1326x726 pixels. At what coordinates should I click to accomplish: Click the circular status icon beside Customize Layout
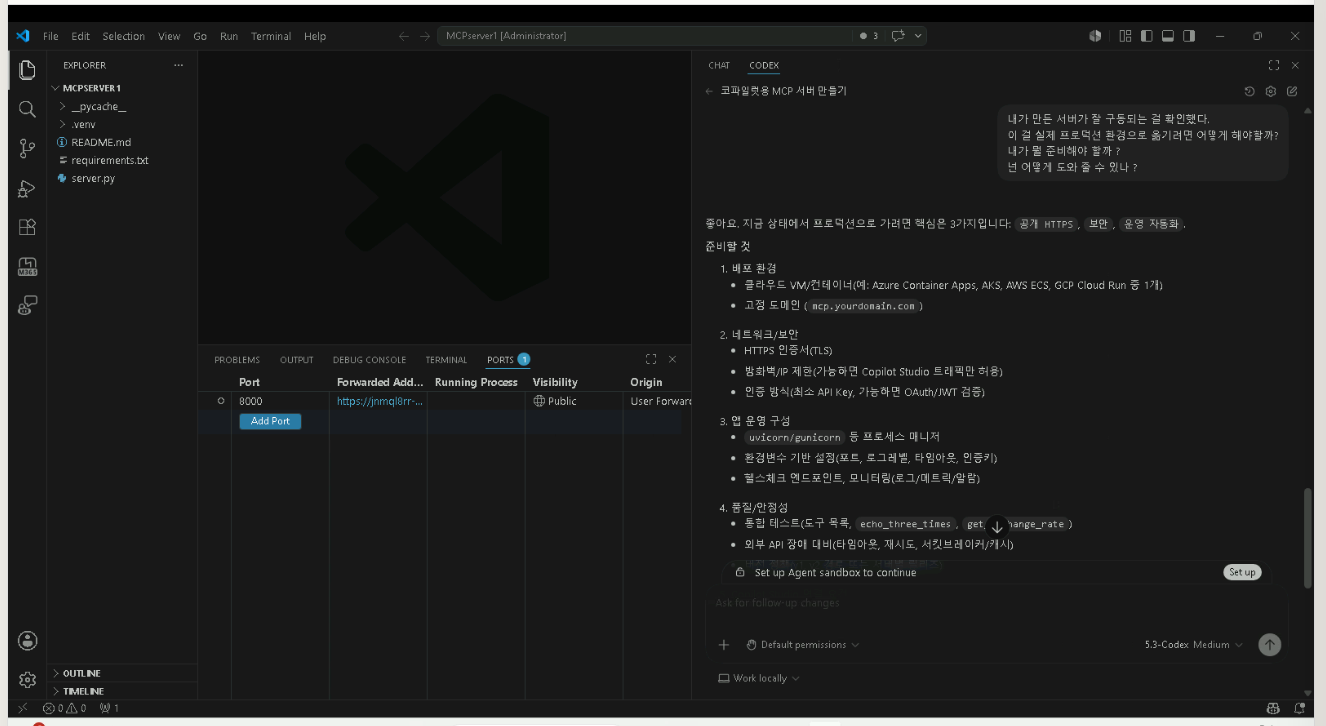click(x=1095, y=36)
